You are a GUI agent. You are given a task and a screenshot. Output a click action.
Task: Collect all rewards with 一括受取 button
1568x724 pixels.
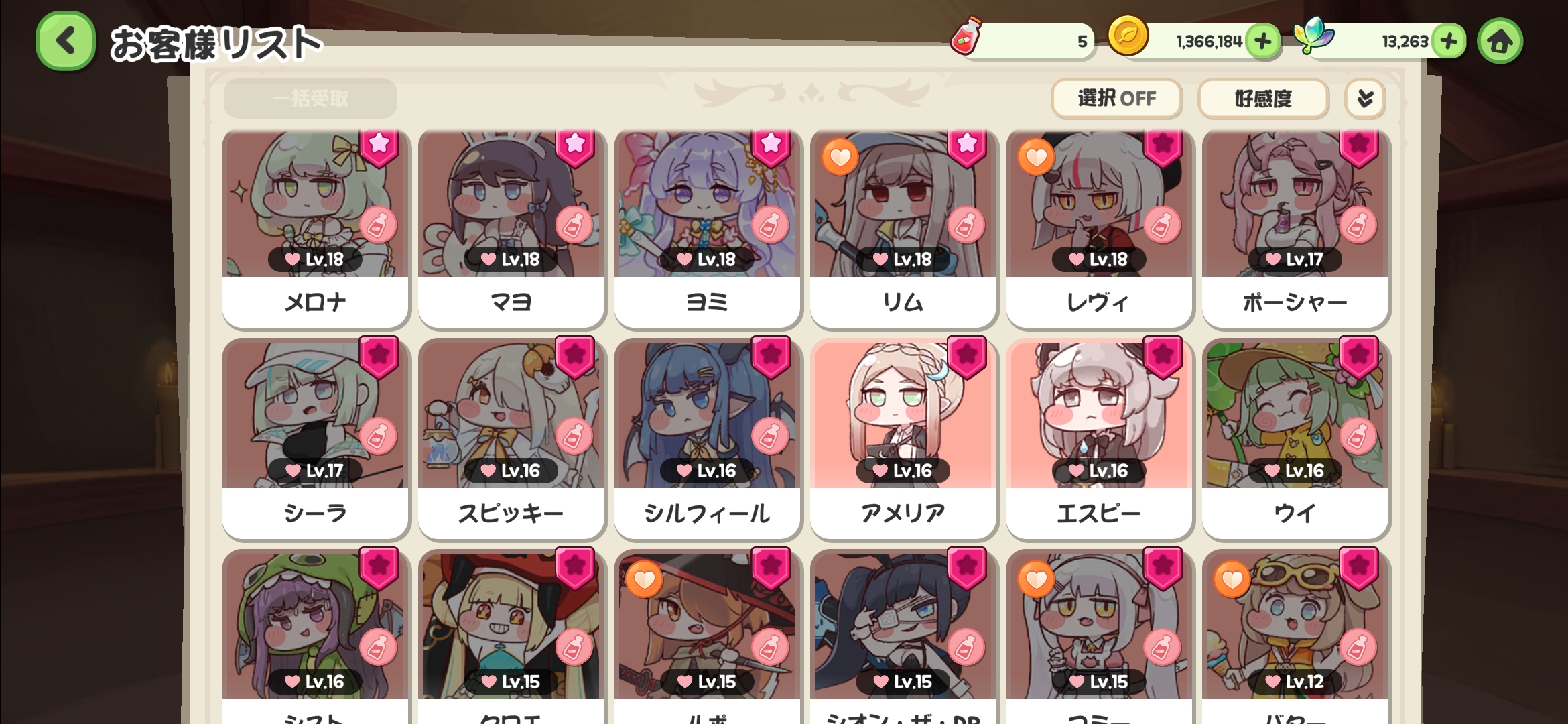coord(310,99)
